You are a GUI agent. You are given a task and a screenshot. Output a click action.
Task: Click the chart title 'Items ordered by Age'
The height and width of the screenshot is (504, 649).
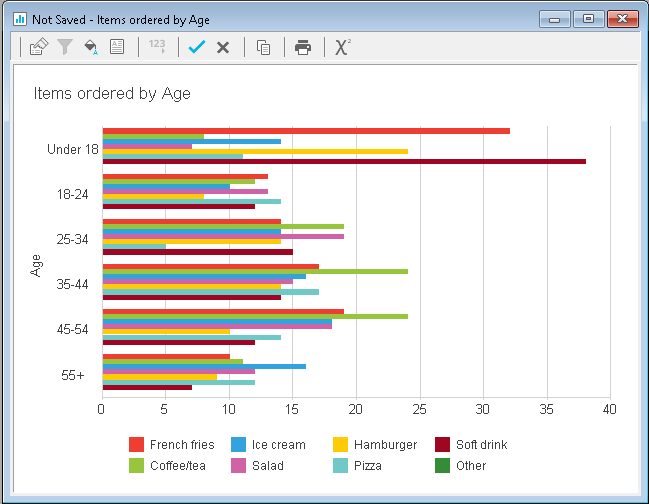click(x=112, y=94)
